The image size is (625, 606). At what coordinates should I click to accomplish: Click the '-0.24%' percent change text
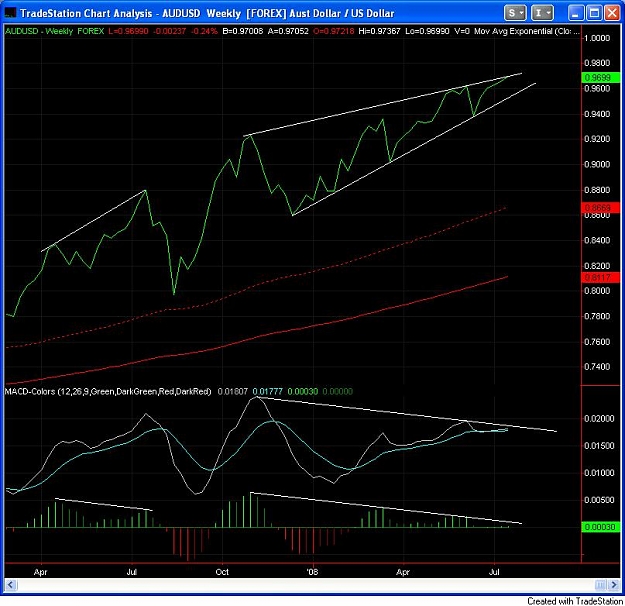[204, 31]
